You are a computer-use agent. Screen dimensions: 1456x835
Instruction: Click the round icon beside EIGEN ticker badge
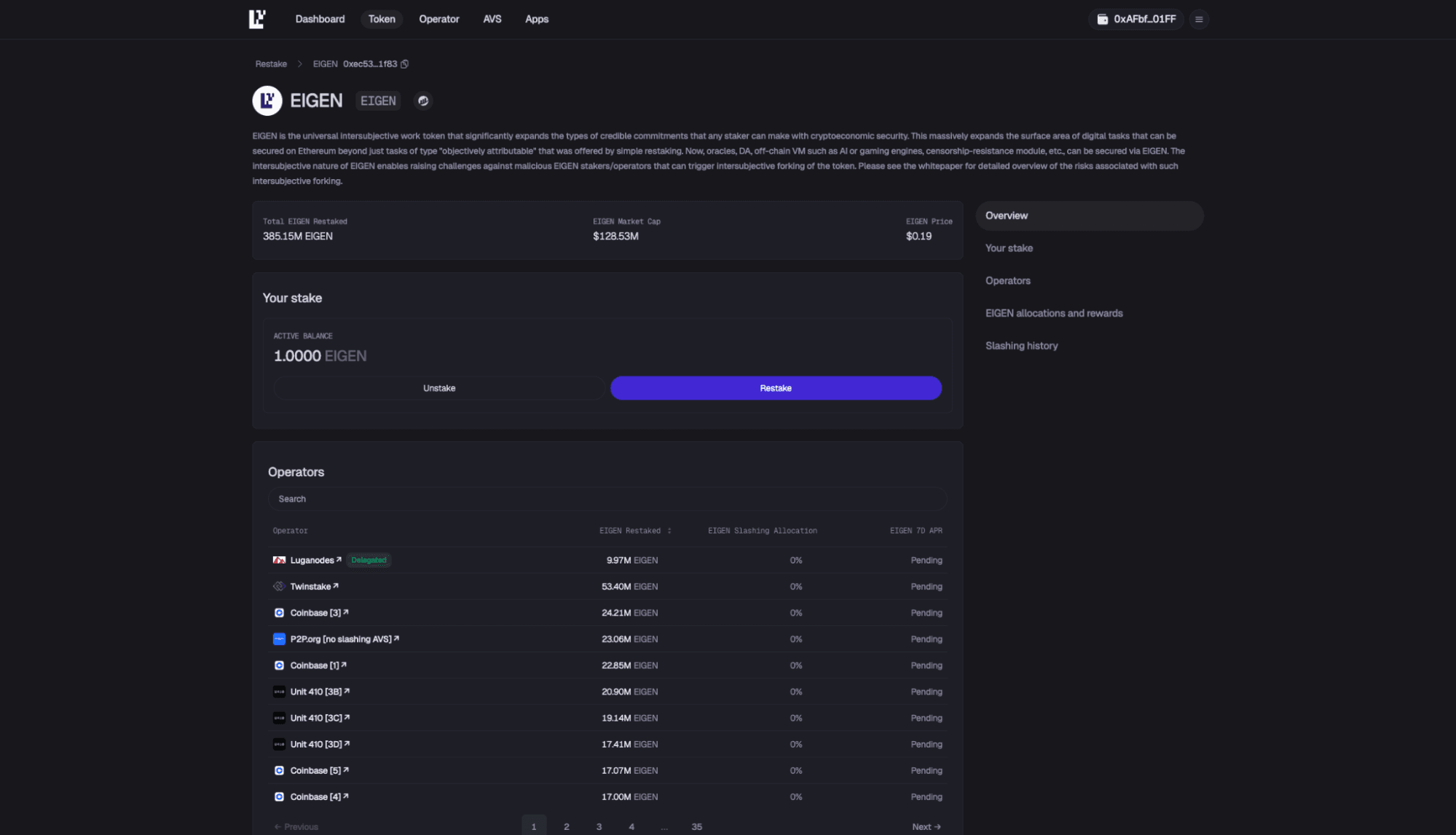423,101
